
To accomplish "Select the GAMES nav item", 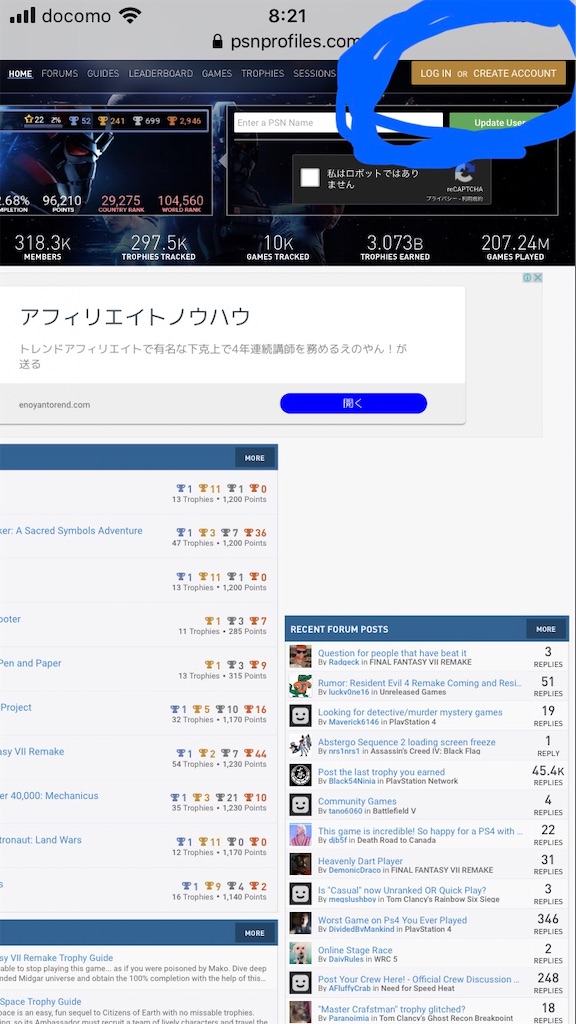I will [217, 74].
